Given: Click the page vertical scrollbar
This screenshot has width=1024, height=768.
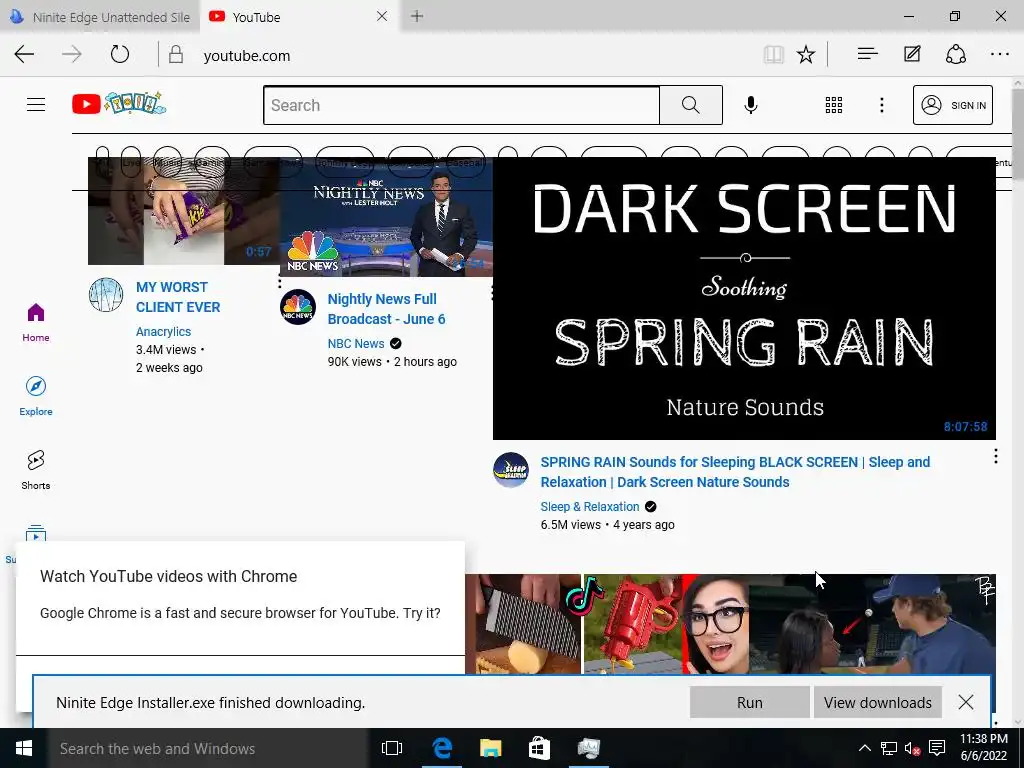Looking at the screenshot, I should [1018, 402].
